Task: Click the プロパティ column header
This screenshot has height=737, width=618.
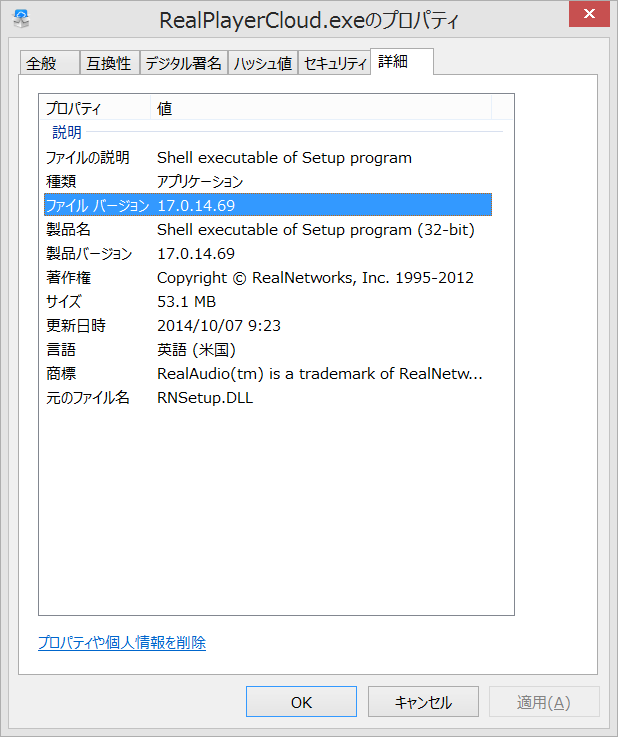Action: coord(94,109)
